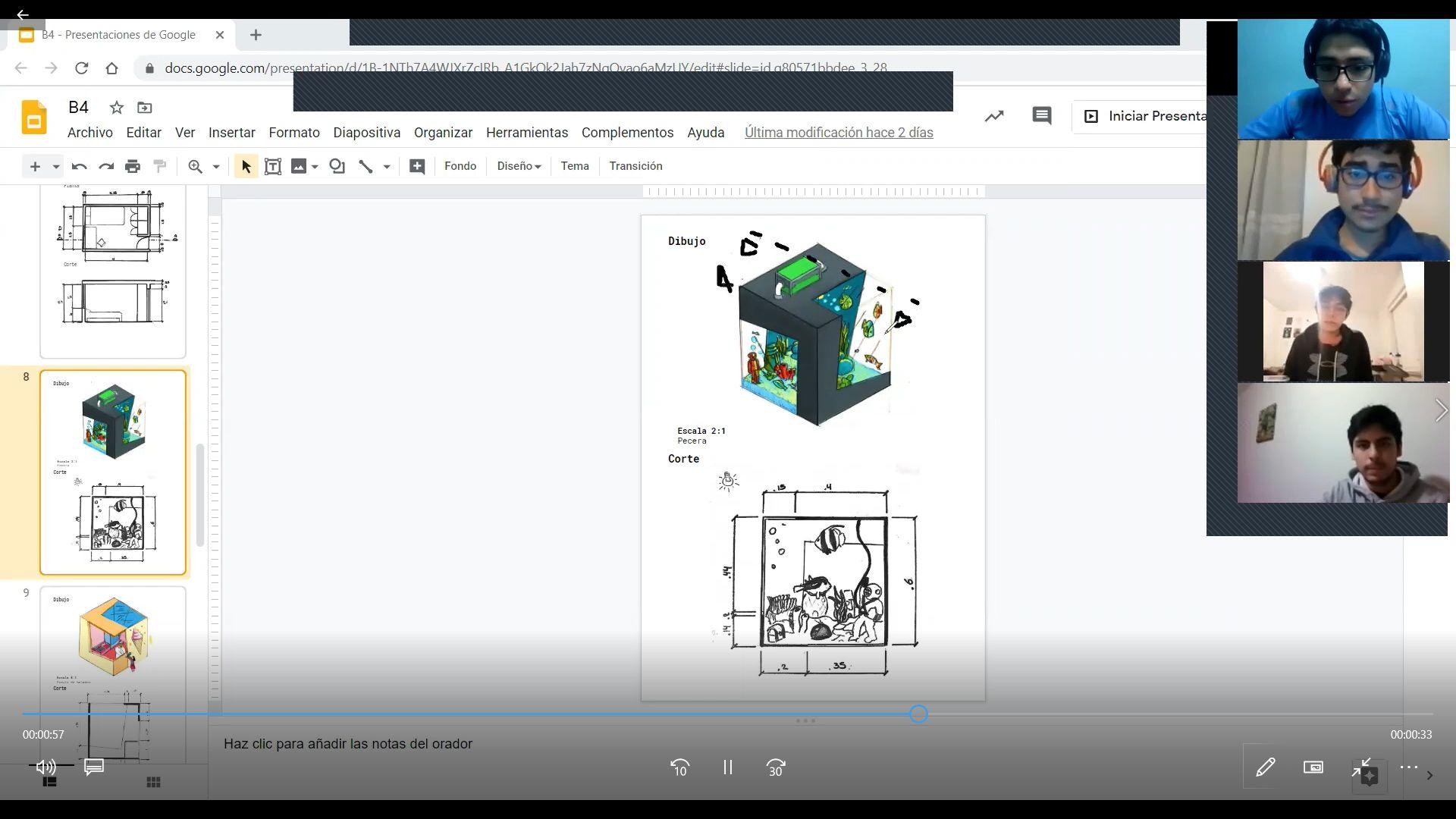The height and width of the screenshot is (819, 1456).
Task: Click the B4 presentation title
Action: [x=78, y=108]
